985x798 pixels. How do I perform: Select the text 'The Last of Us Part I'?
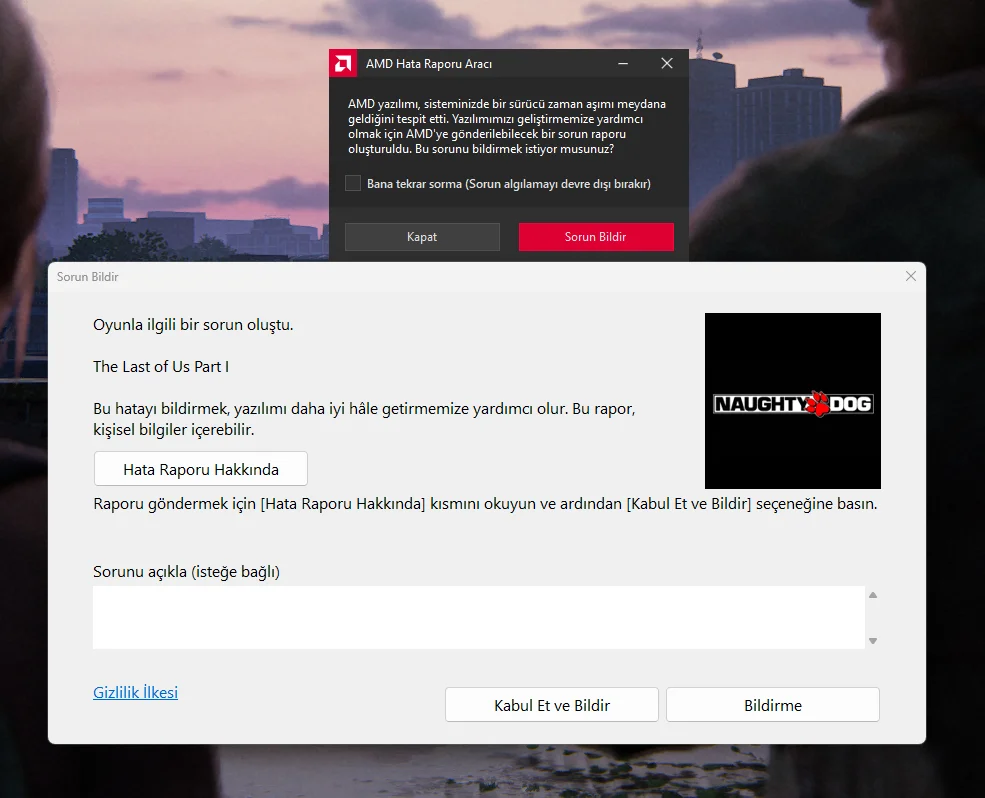tap(161, 366)
